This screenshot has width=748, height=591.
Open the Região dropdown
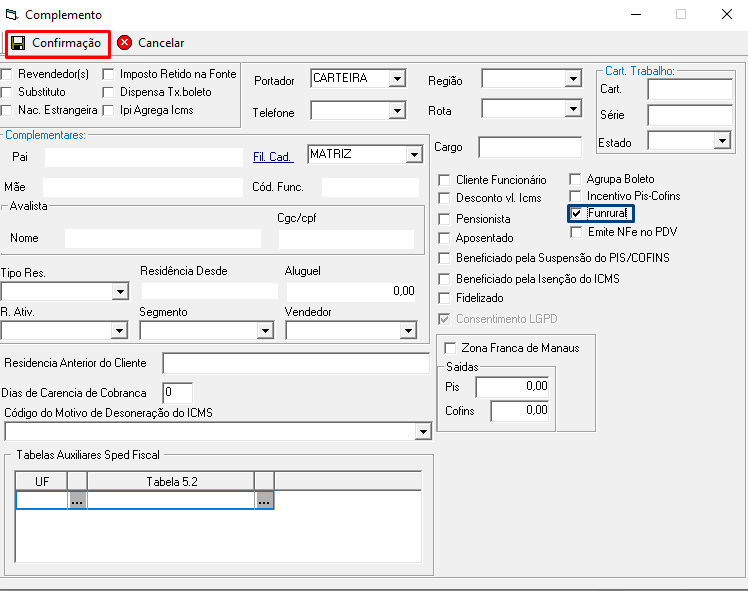(573, 79)
